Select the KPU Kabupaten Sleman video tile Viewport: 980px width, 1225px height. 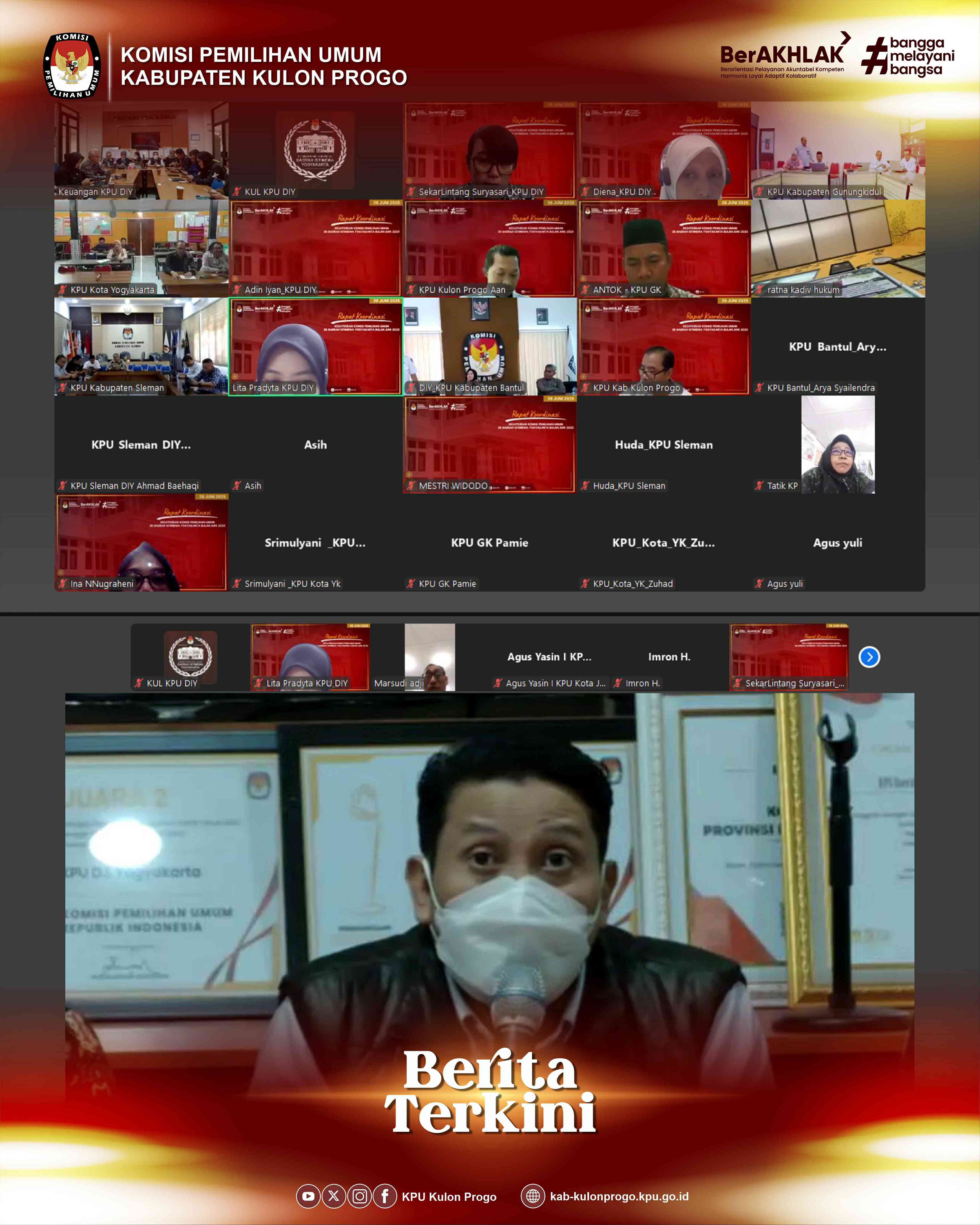[x=141, y=346]
